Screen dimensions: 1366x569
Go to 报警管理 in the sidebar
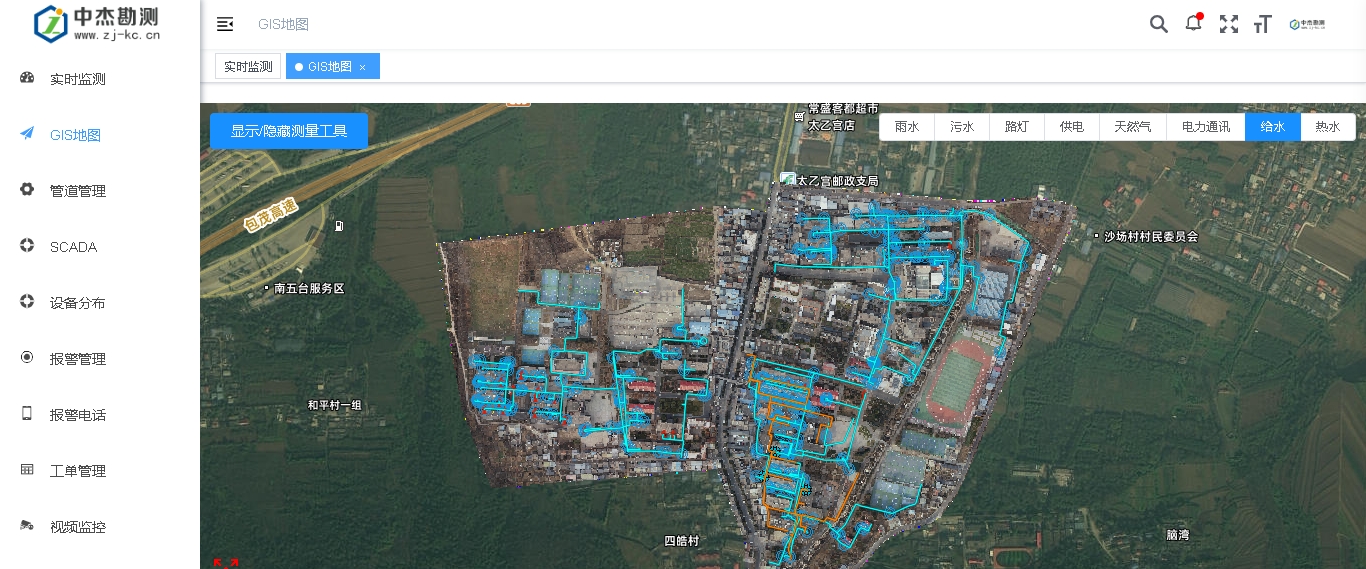tap(78, 359)
